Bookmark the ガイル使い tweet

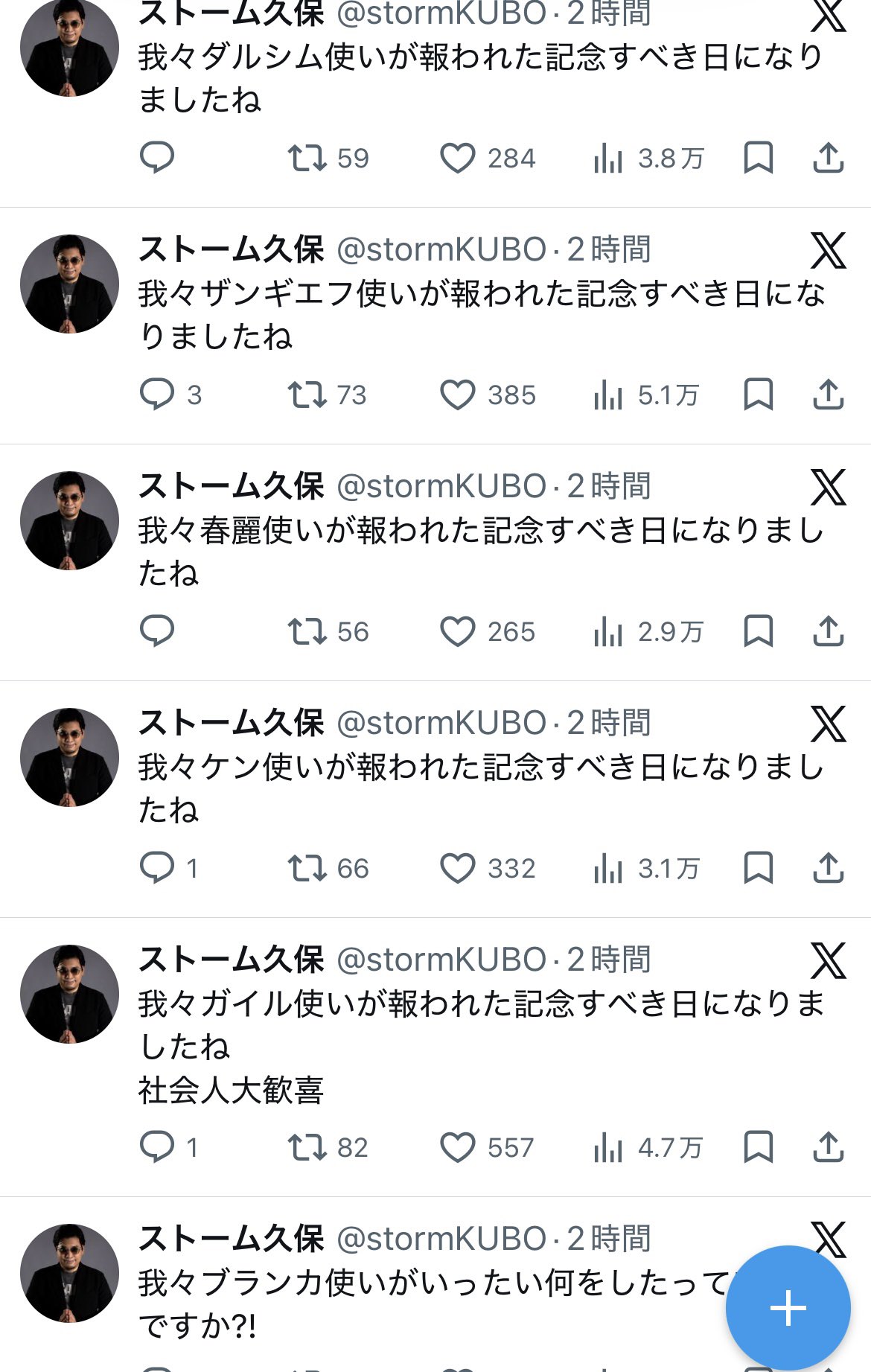pyautogui.click(x=758, y=1147)
